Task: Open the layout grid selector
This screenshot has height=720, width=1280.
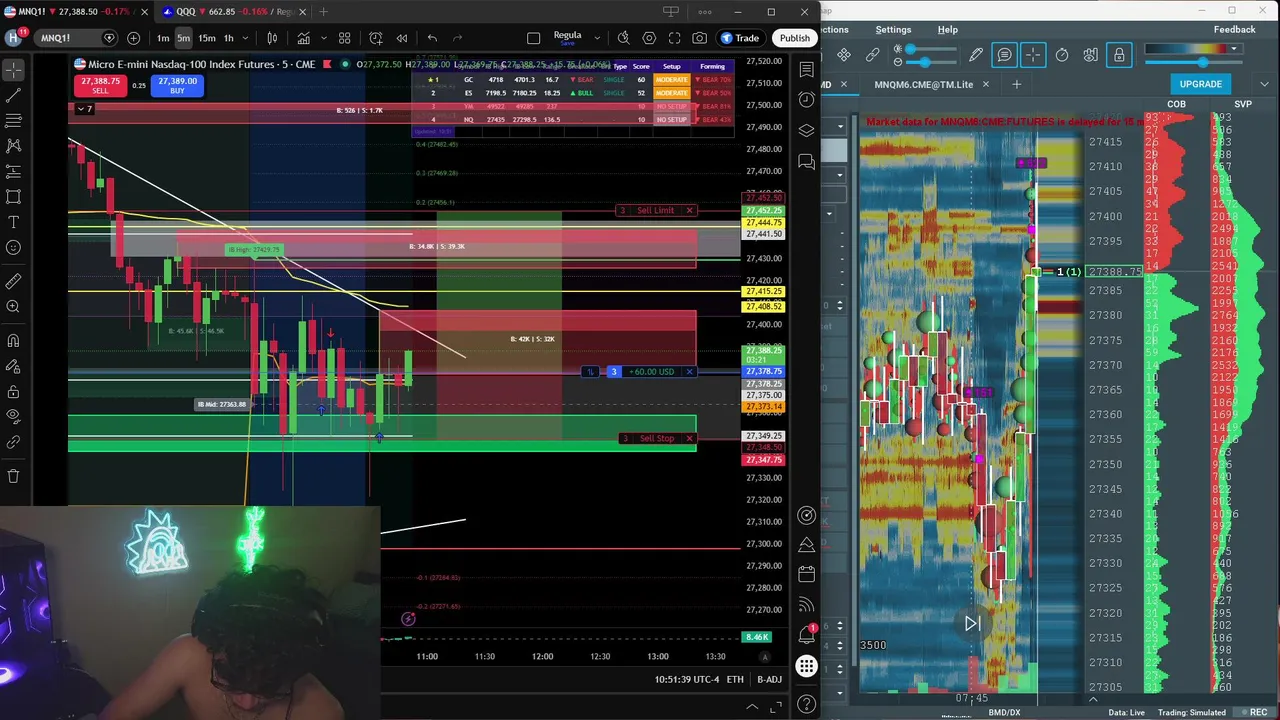Action: pyautogui.click(x=344, y=38)
